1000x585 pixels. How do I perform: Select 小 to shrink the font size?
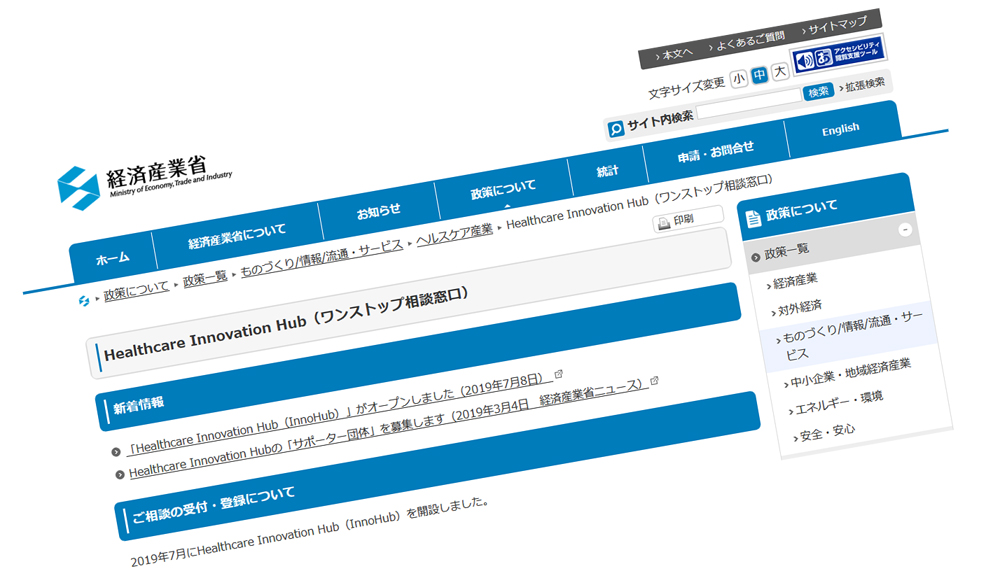click(737, 74)
